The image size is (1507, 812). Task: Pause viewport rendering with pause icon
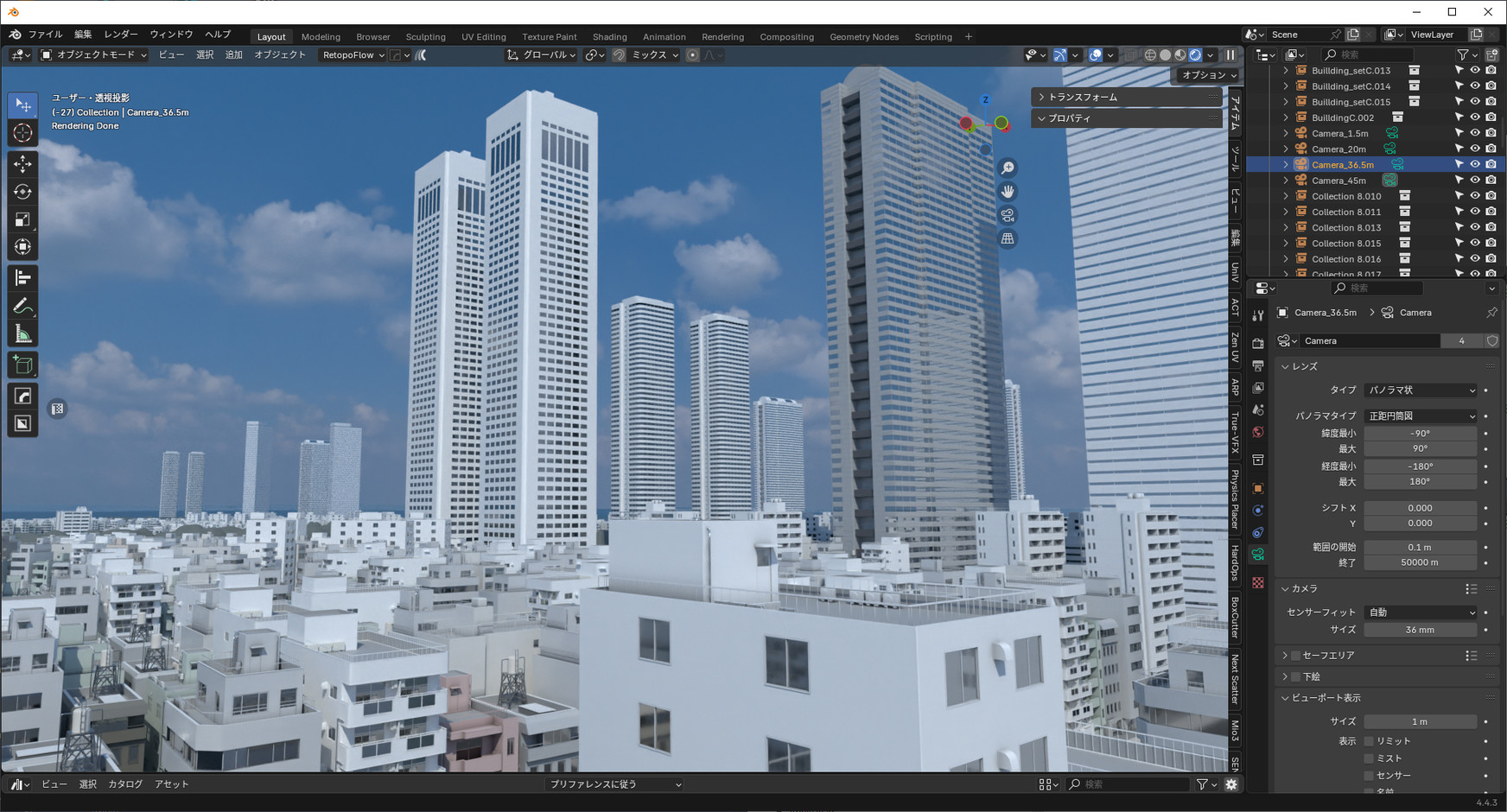pyautogui.click(x=1230, y=54)
